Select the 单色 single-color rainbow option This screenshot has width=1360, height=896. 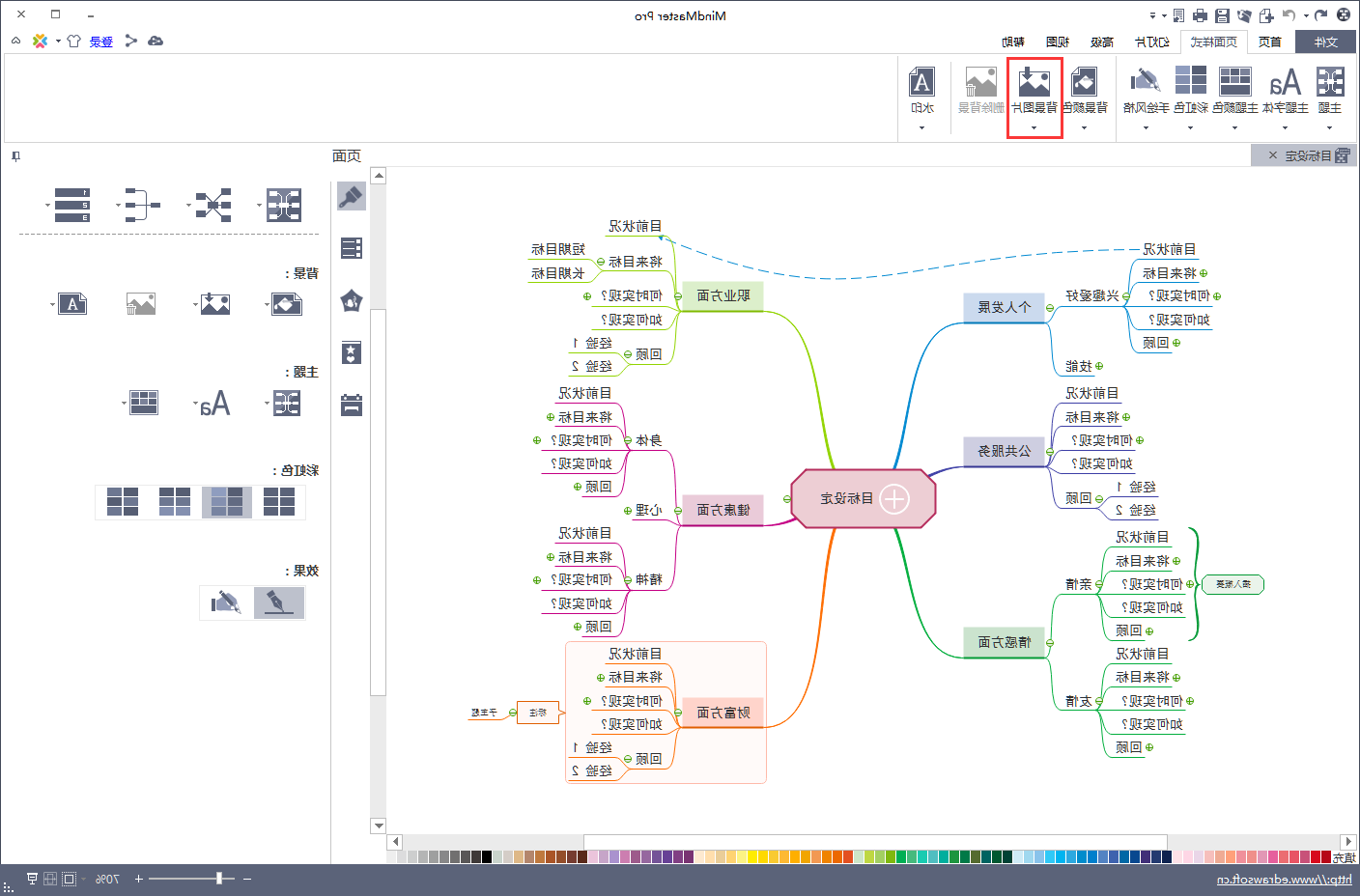[x=279, y=502]
